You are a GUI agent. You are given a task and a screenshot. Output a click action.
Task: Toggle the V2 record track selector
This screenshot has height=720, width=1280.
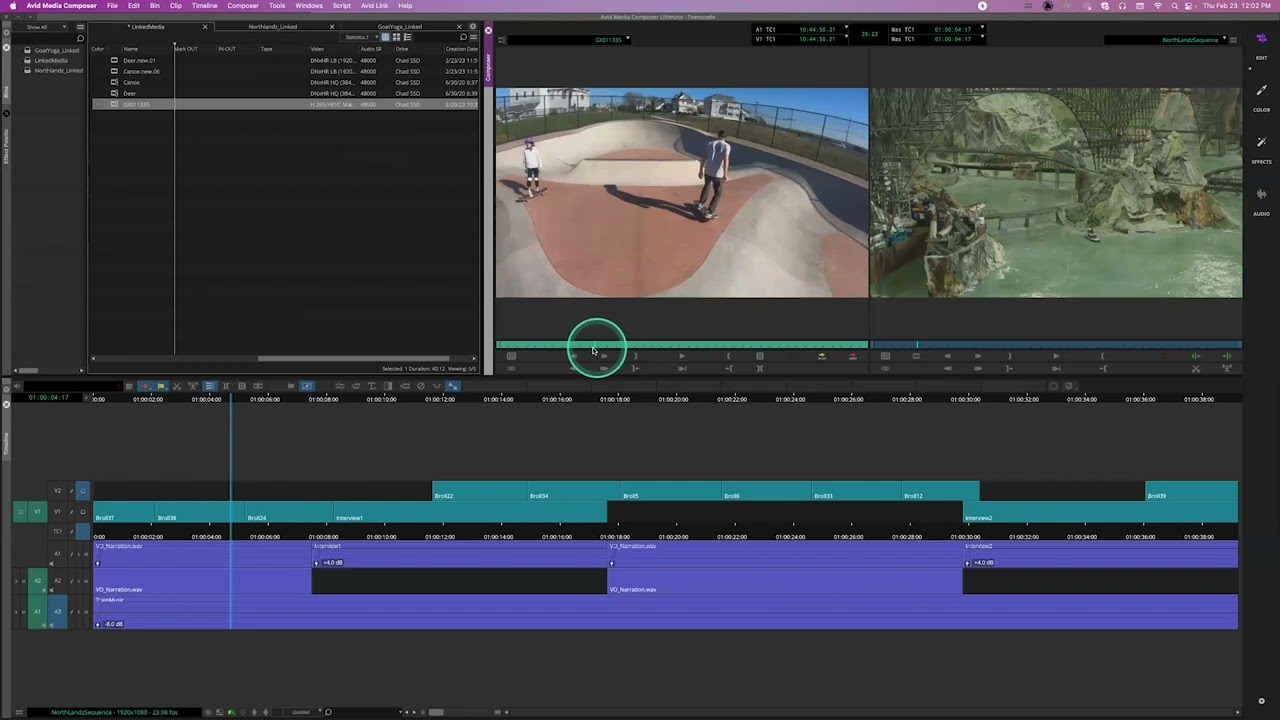(58, 490)
